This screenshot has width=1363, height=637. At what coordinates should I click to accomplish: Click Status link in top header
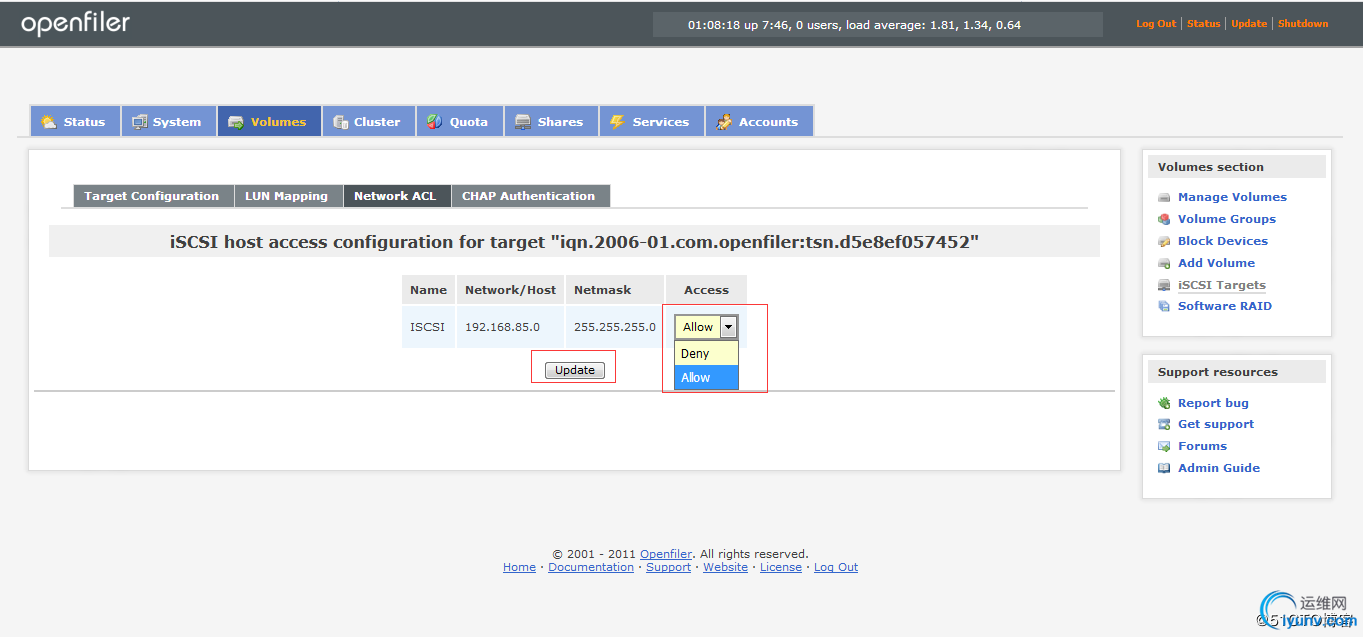[1204, 24]
